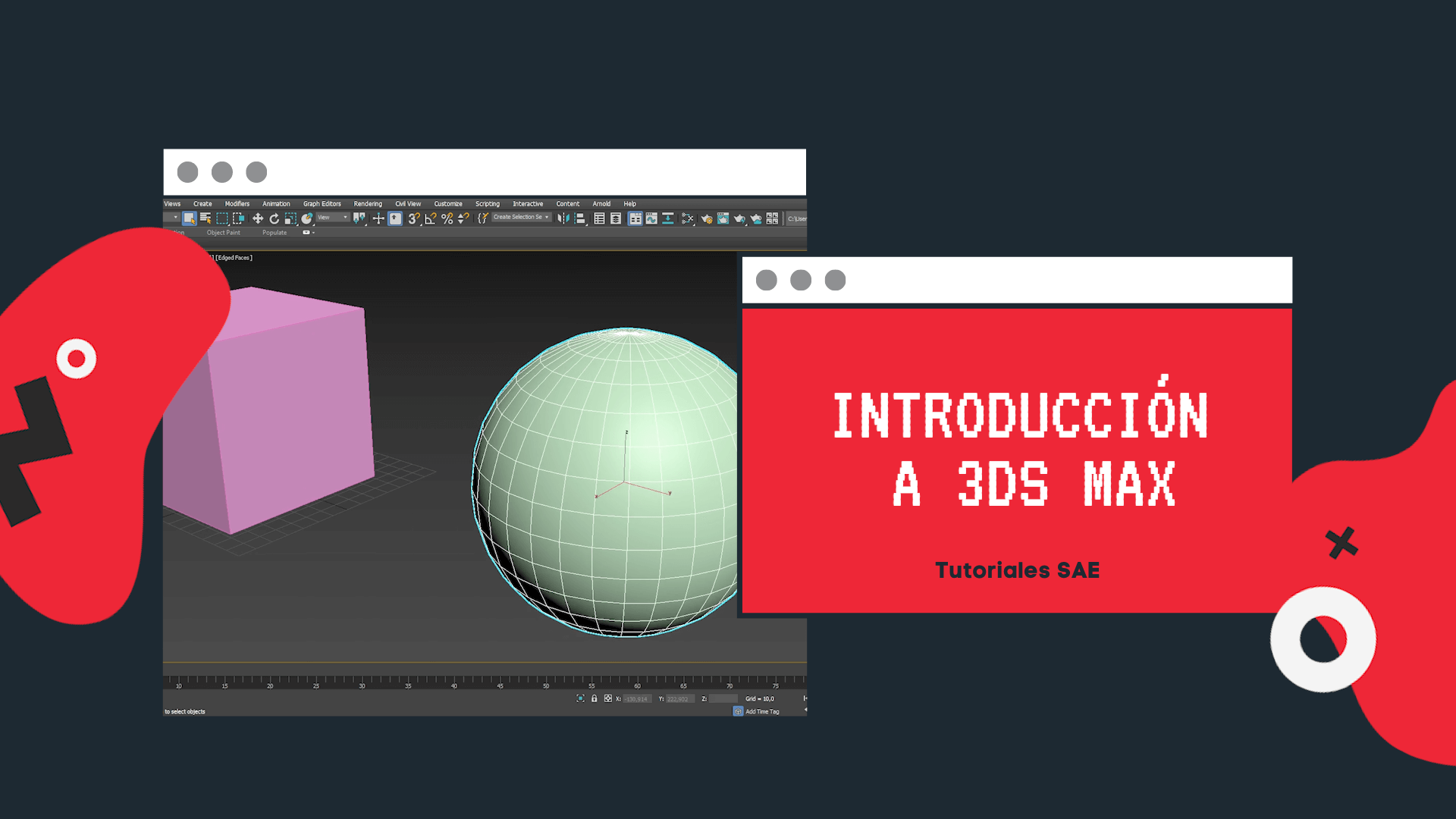The image size is (1456, 819).
Task: Select the green sphere in viewport
Action: click(607, 482)
